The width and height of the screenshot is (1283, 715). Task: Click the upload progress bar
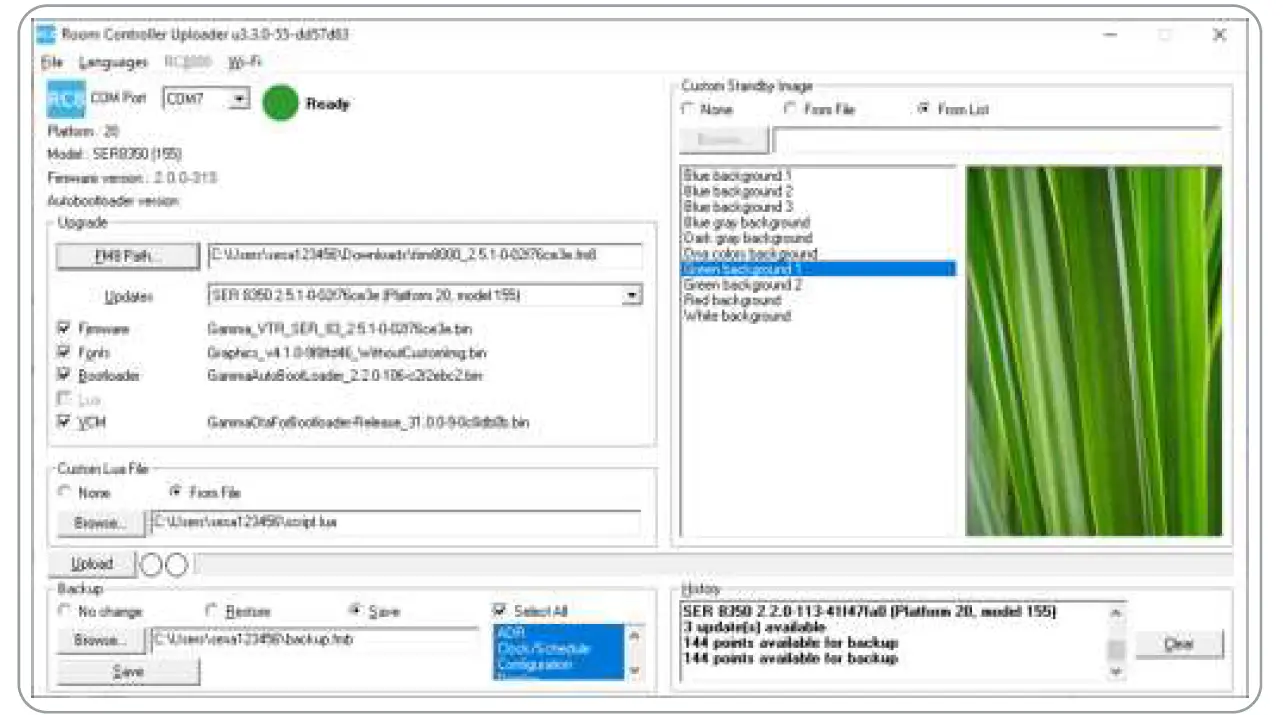click(x=712, y=565)
